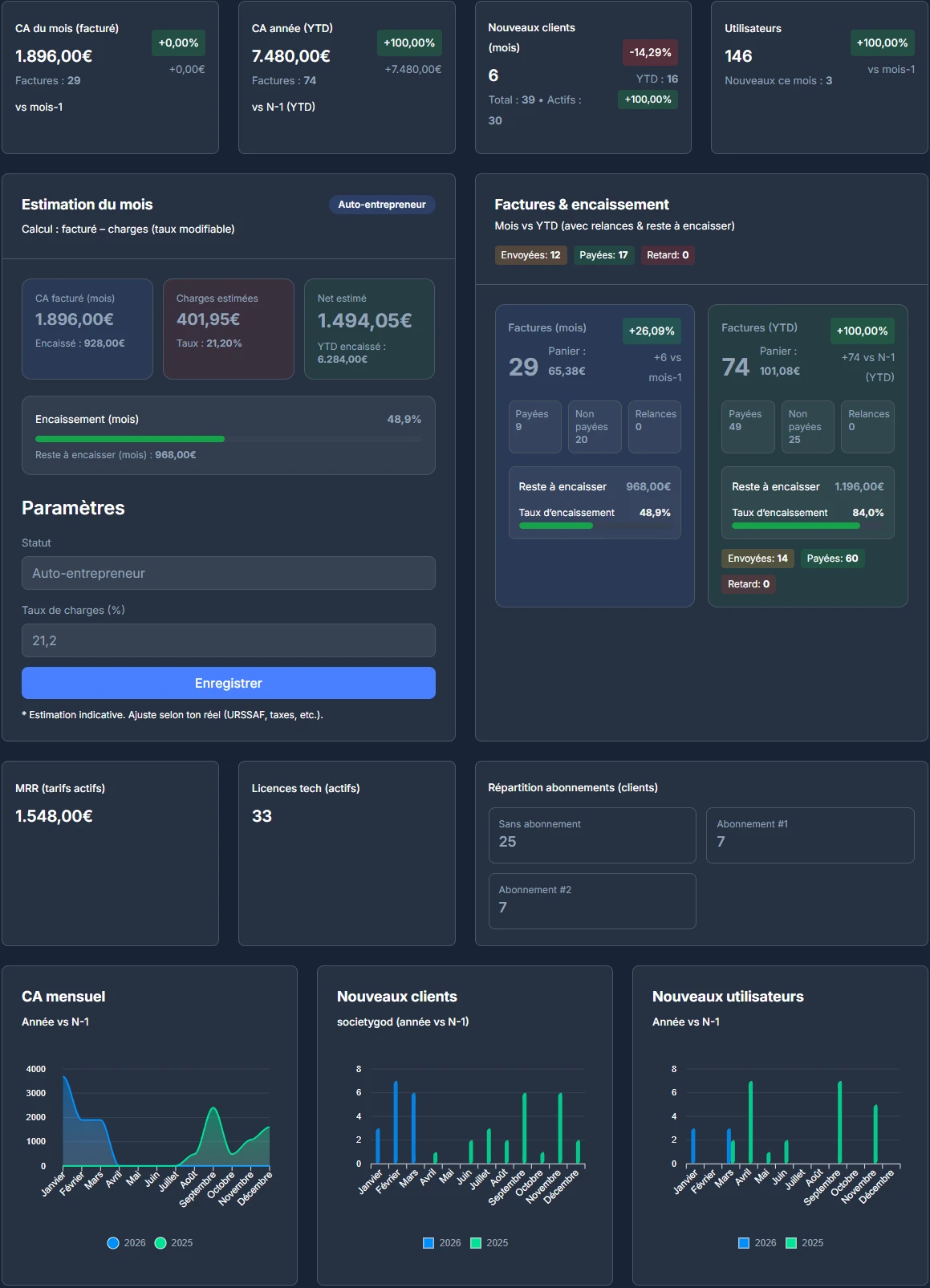Click 2025 legend swatch in Nouveaux clients chart

[476, 1243]
